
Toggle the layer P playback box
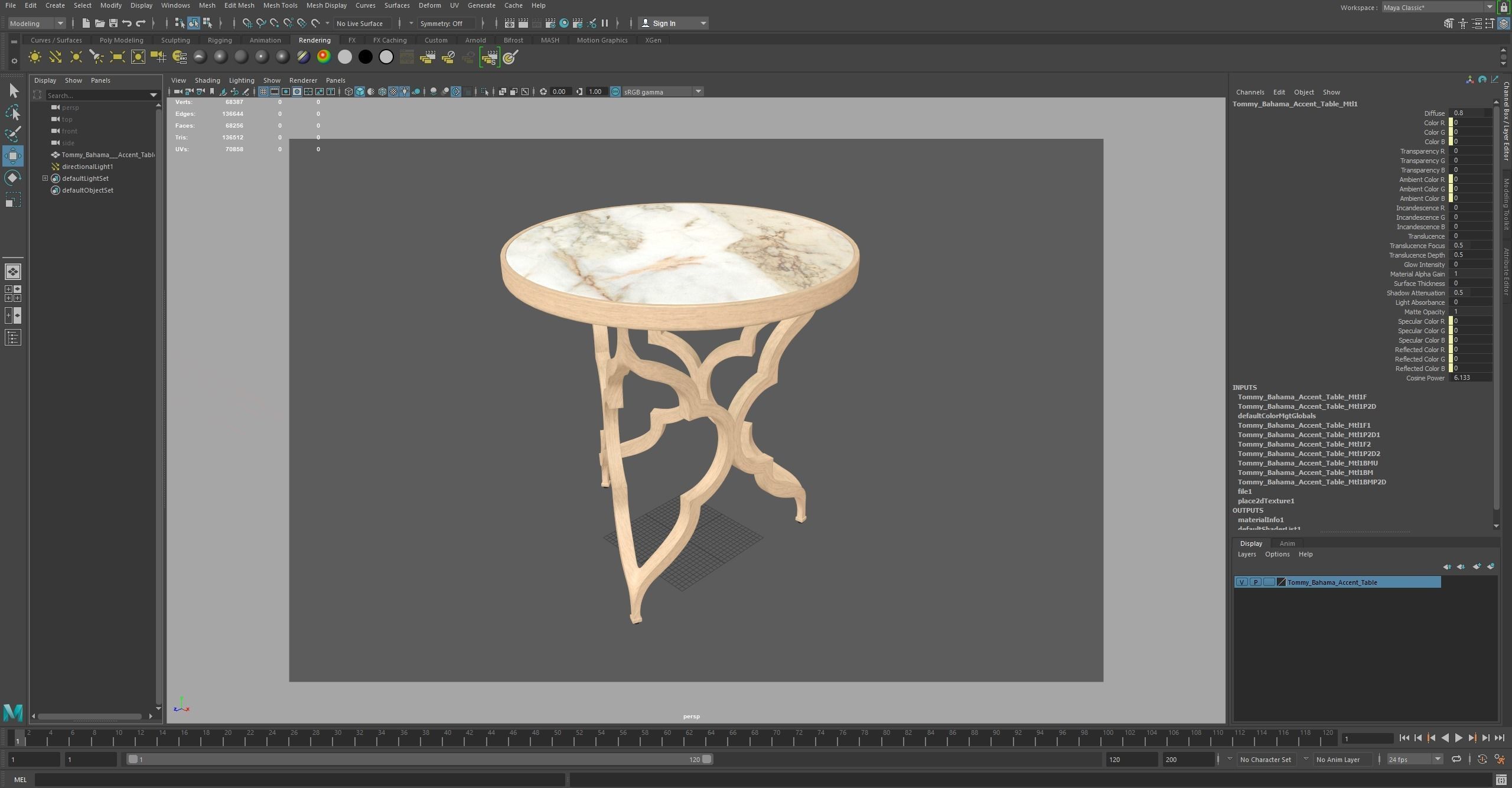pos(1255,582)
